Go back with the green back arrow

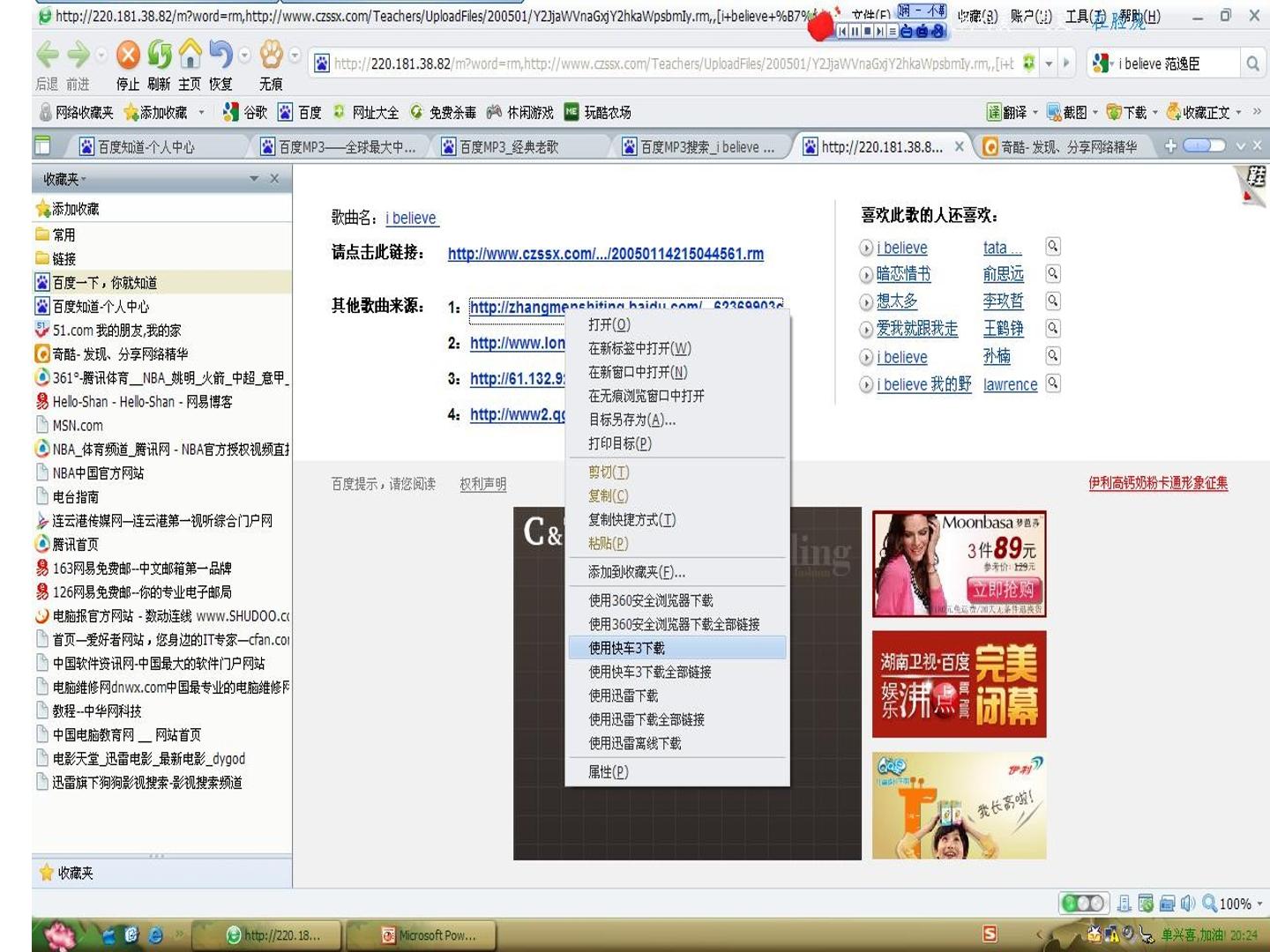pos(48,55)
